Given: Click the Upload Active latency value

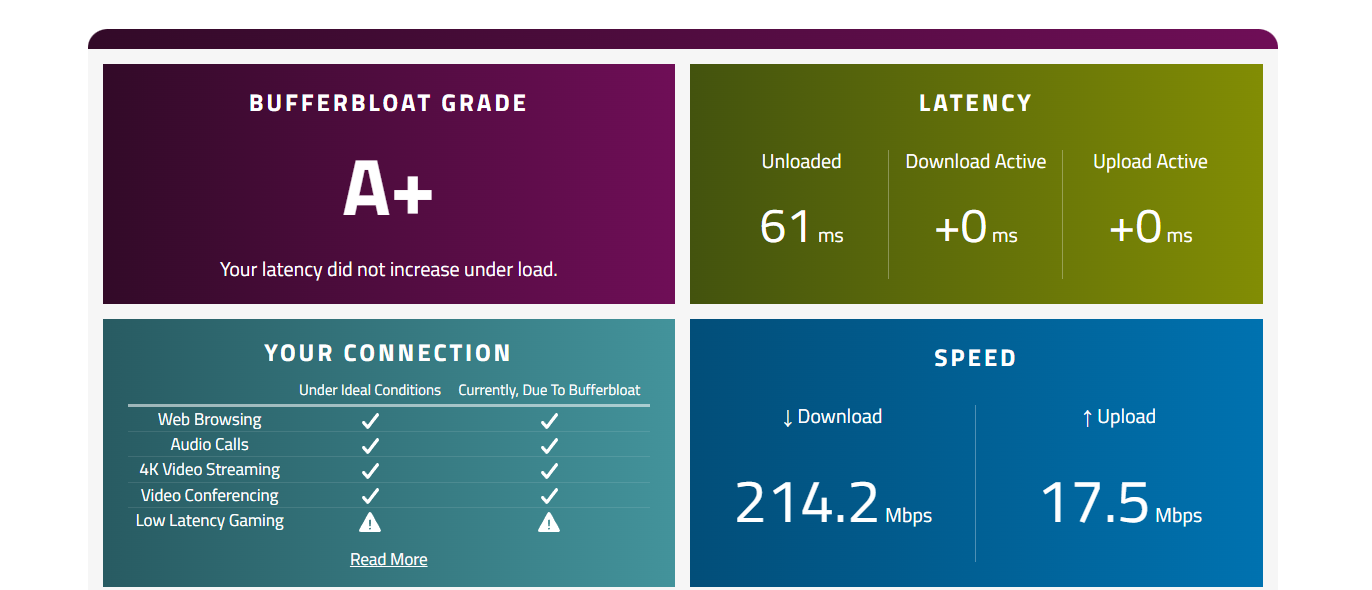Looking at the screenshot, I should 1150,227.
